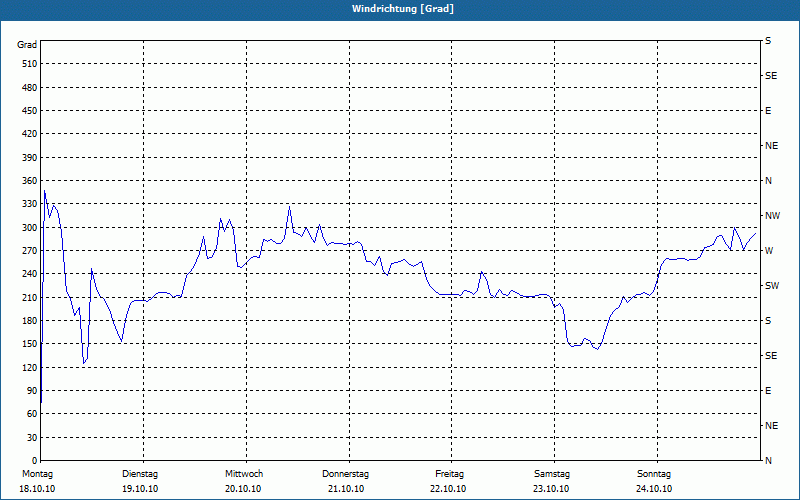Select the '270' y-axis value
The height and width of the screenshot is (500, 800).
click(x=30, y=251)
